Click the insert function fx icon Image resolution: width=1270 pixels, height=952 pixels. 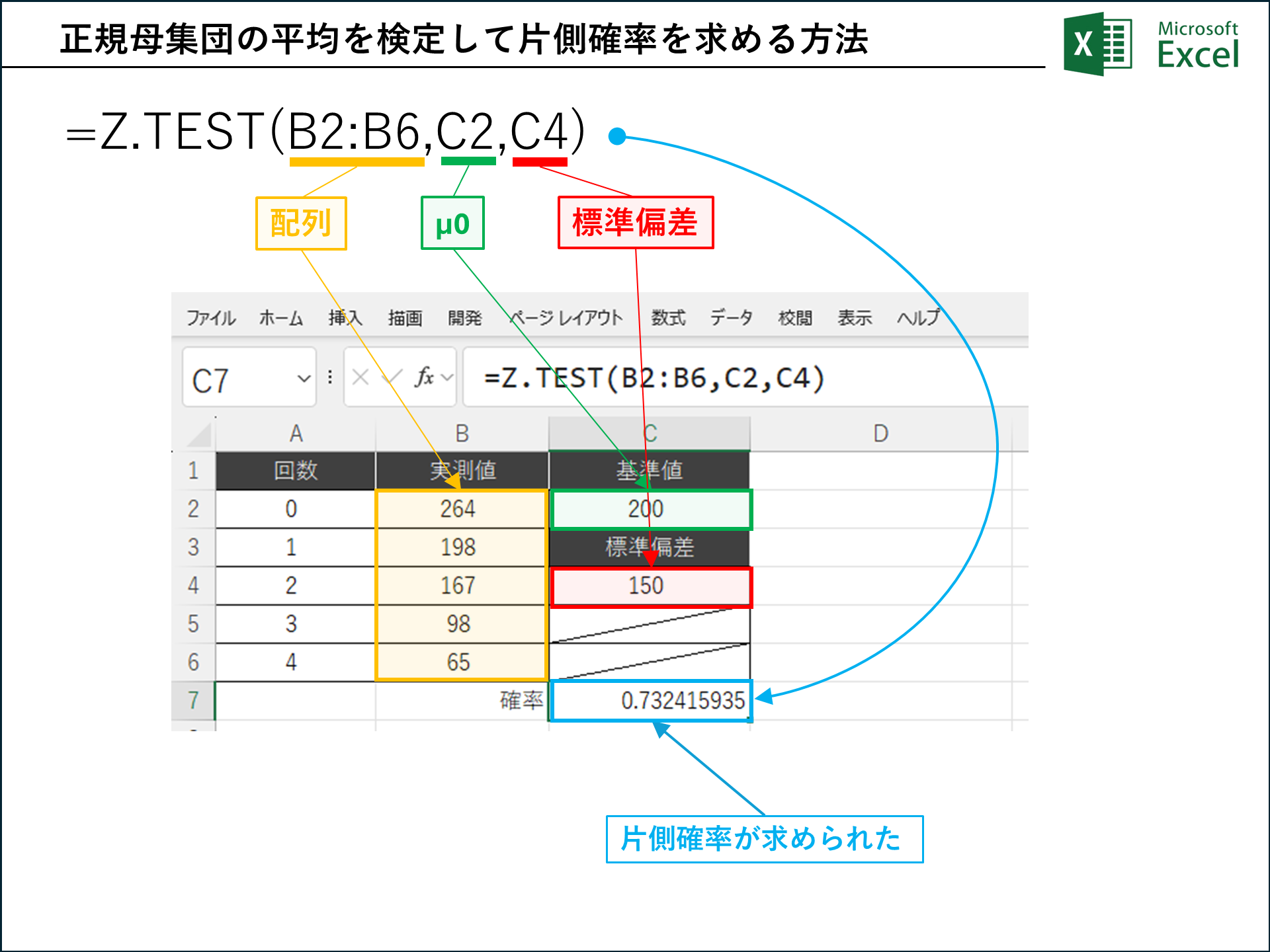[424, 377]
